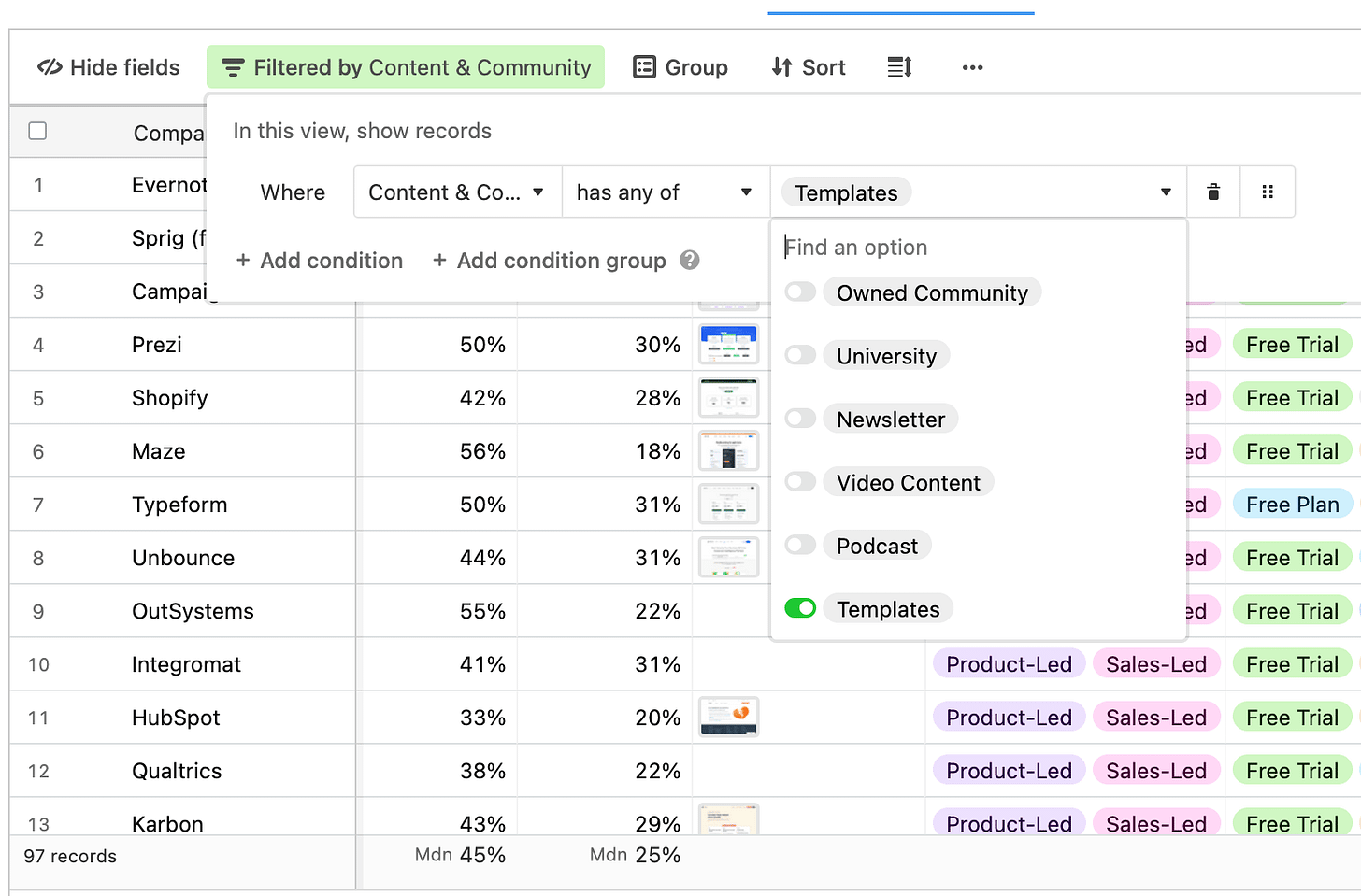Image resolution: width=1361 pixels, height=896 pixels.
Task: Turn off the Templates toggle
Action: [x=800, y=608]
